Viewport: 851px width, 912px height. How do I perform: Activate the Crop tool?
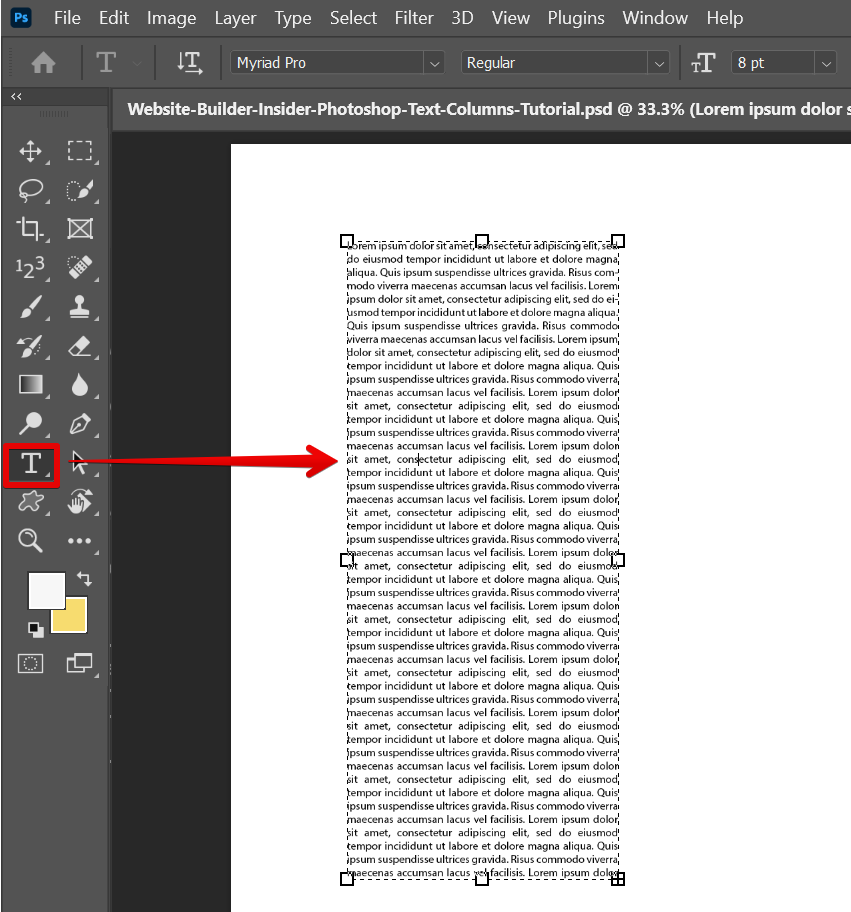click(x=31, y=229)
